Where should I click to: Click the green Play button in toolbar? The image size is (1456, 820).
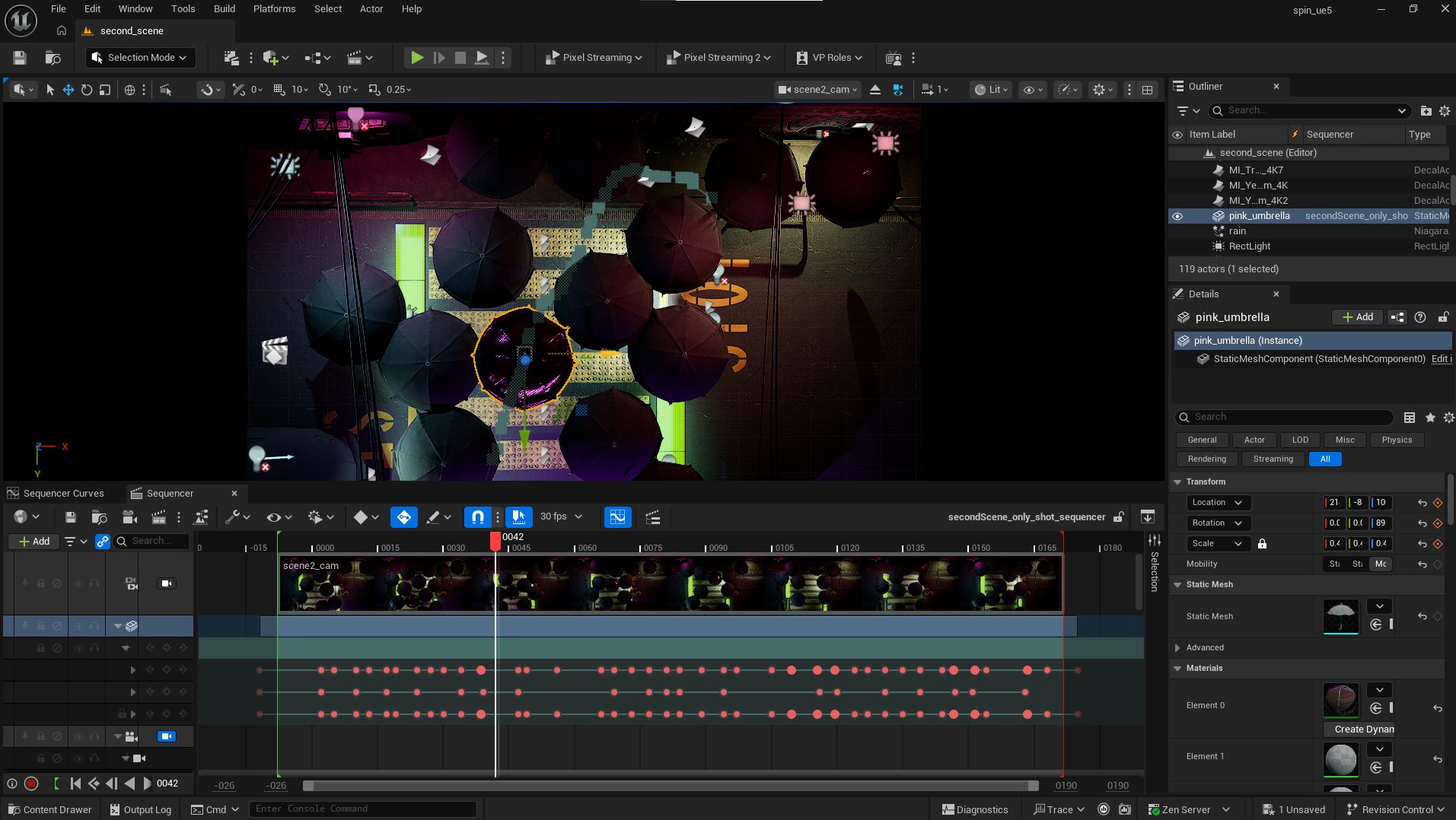click(417, 58)
